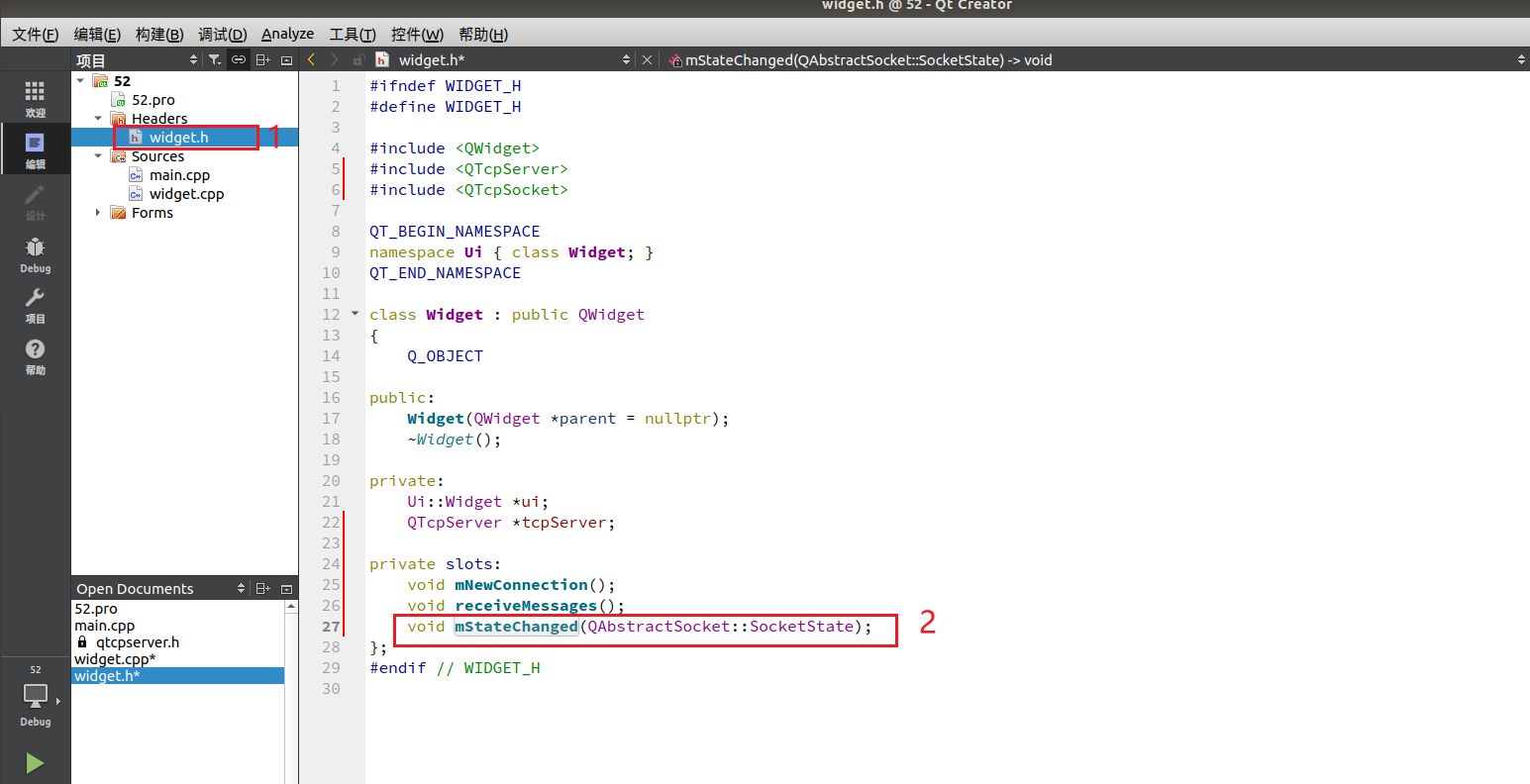Screen dimensions: 1530x784
Task: Click the Q_OBJECT macro on line 14
Action: pos(445,356)
